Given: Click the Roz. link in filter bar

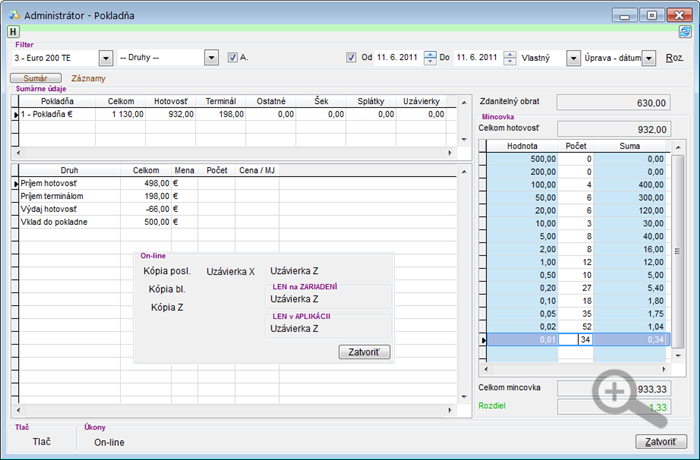Looking at the screenshot, I should point(674,58).
